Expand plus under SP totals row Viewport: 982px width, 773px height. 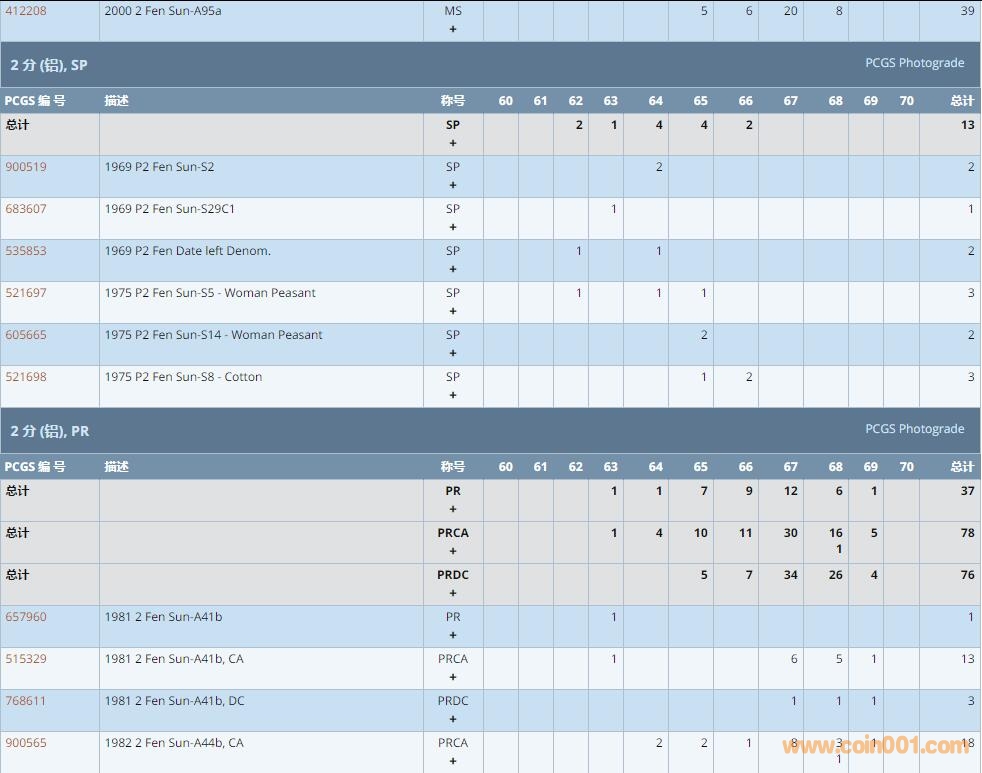point(453,143)
